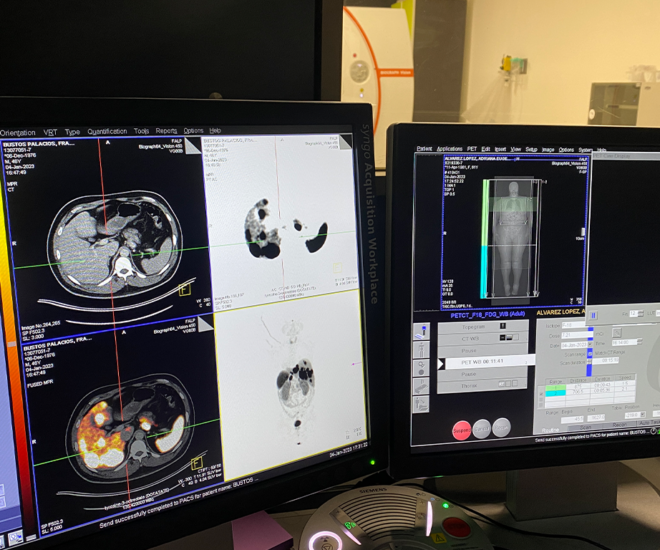The width and height of the screenshot is (660, 550).
Task: Open the Date dropdown
Action: pos(590,345)
